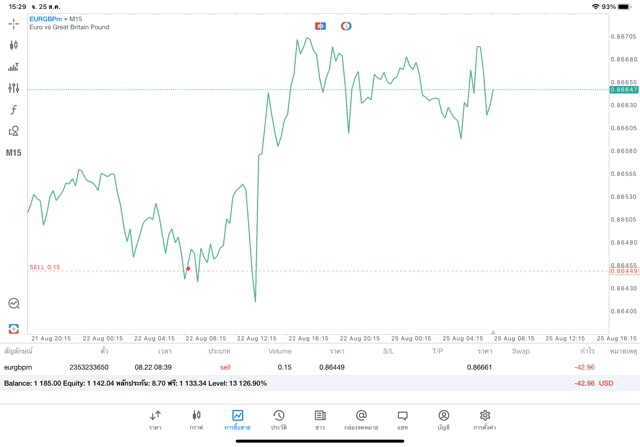Screen dimensions: 640x447
Task: Open the indicators list icon
Action: pos(14,67)
